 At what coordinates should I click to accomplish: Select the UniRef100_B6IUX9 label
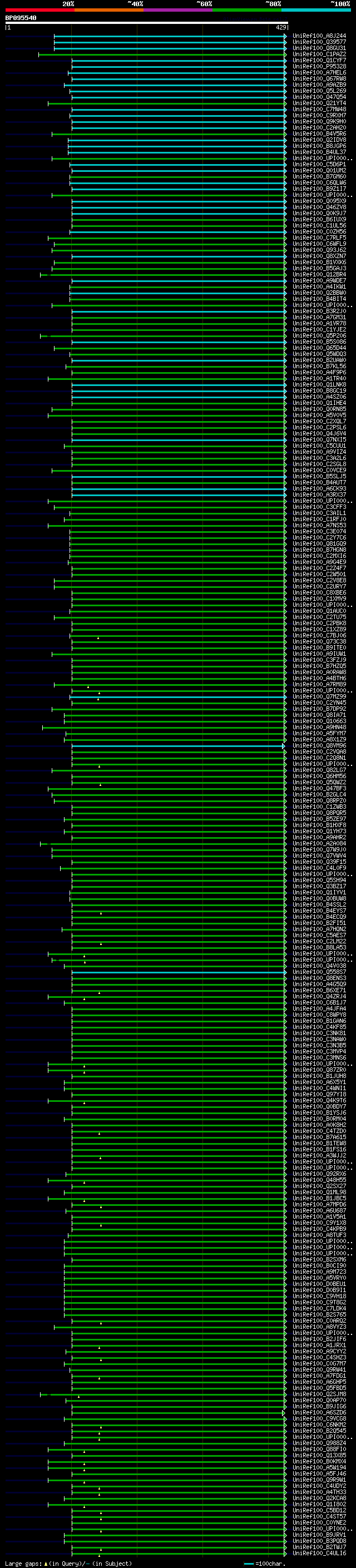pos(319,219)
